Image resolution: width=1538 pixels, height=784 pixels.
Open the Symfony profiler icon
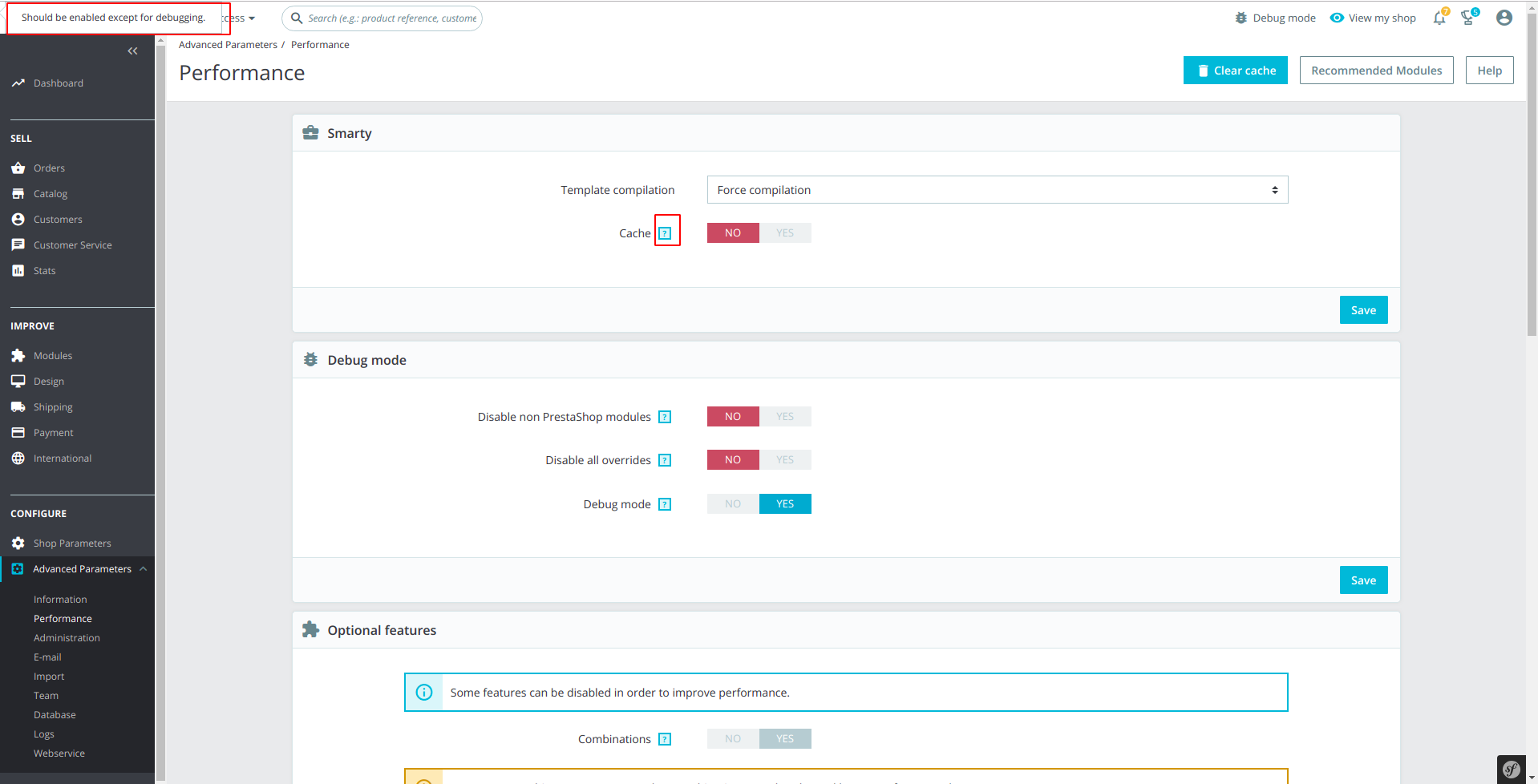point(1511,770)
